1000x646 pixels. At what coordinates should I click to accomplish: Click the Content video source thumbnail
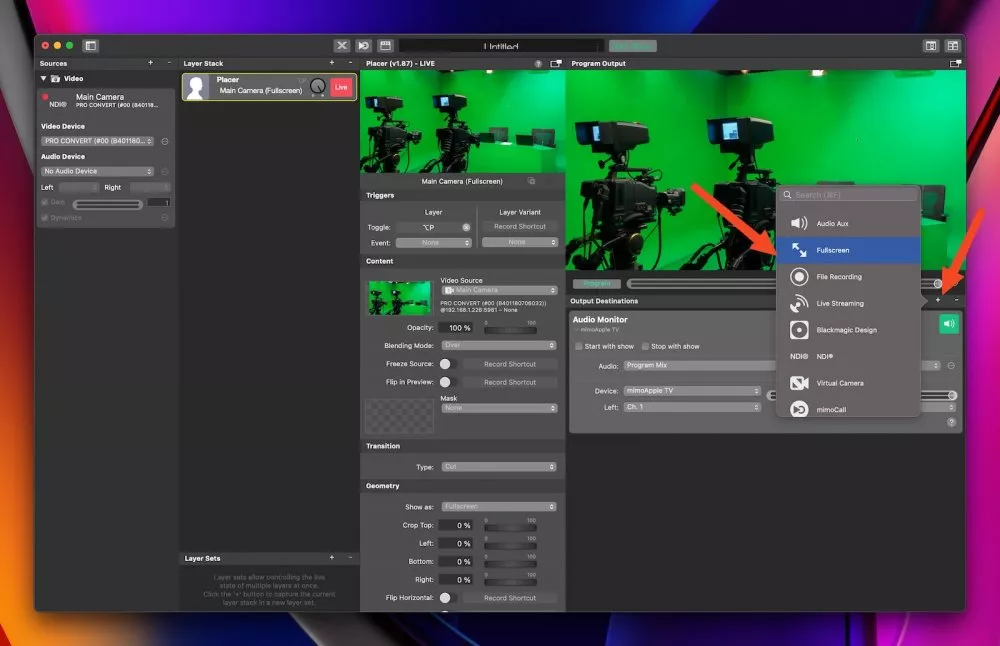click(x=400, y=298)
